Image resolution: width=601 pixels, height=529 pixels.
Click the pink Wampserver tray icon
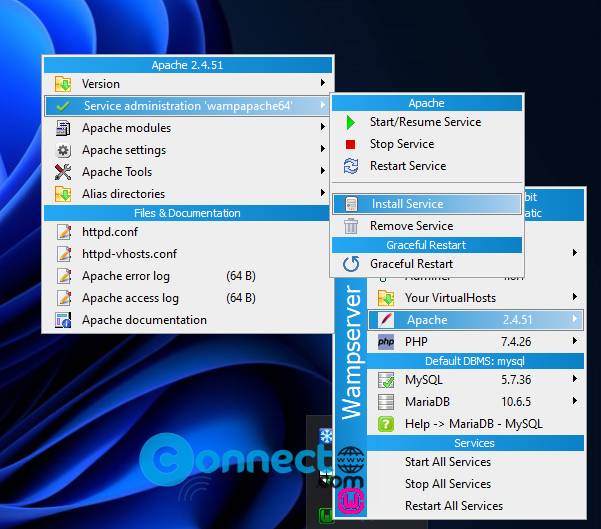(x=351, y=501)
